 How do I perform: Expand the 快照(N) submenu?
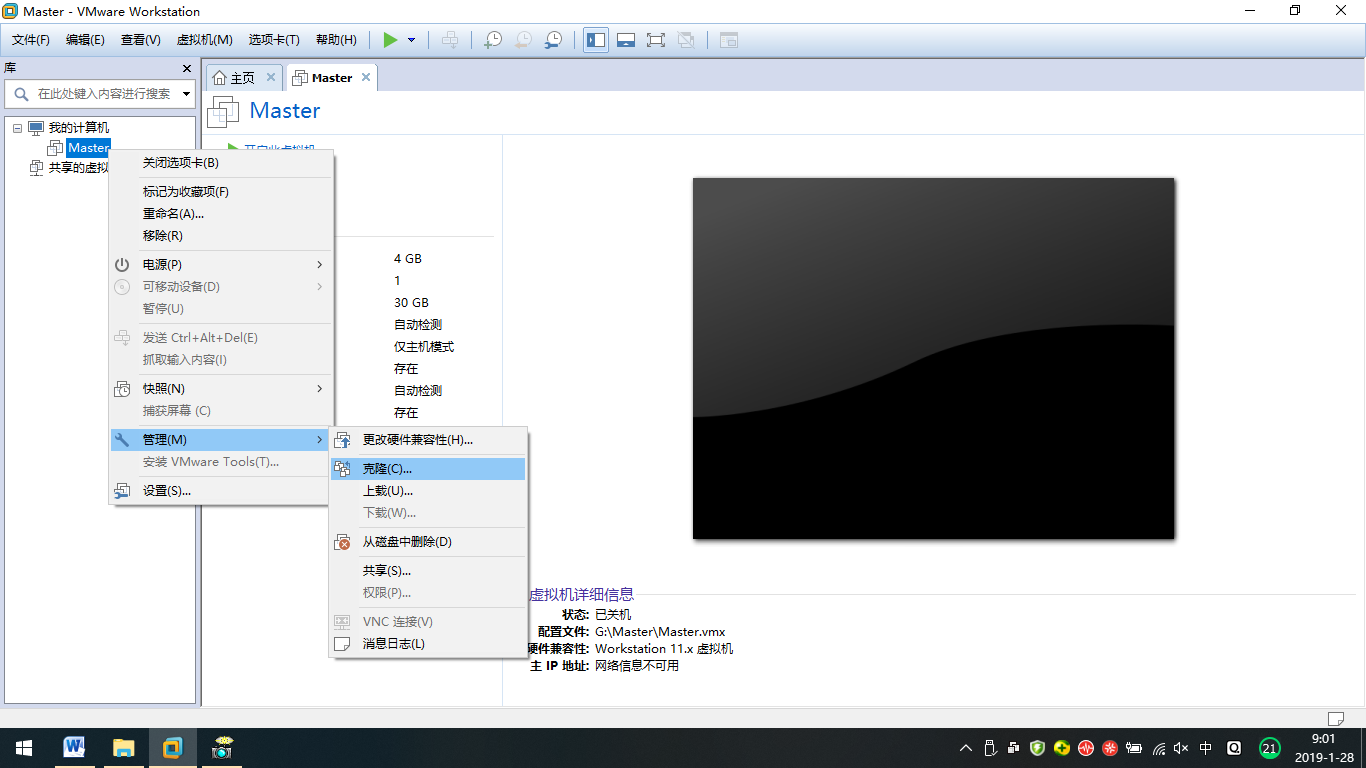[221, 389]
